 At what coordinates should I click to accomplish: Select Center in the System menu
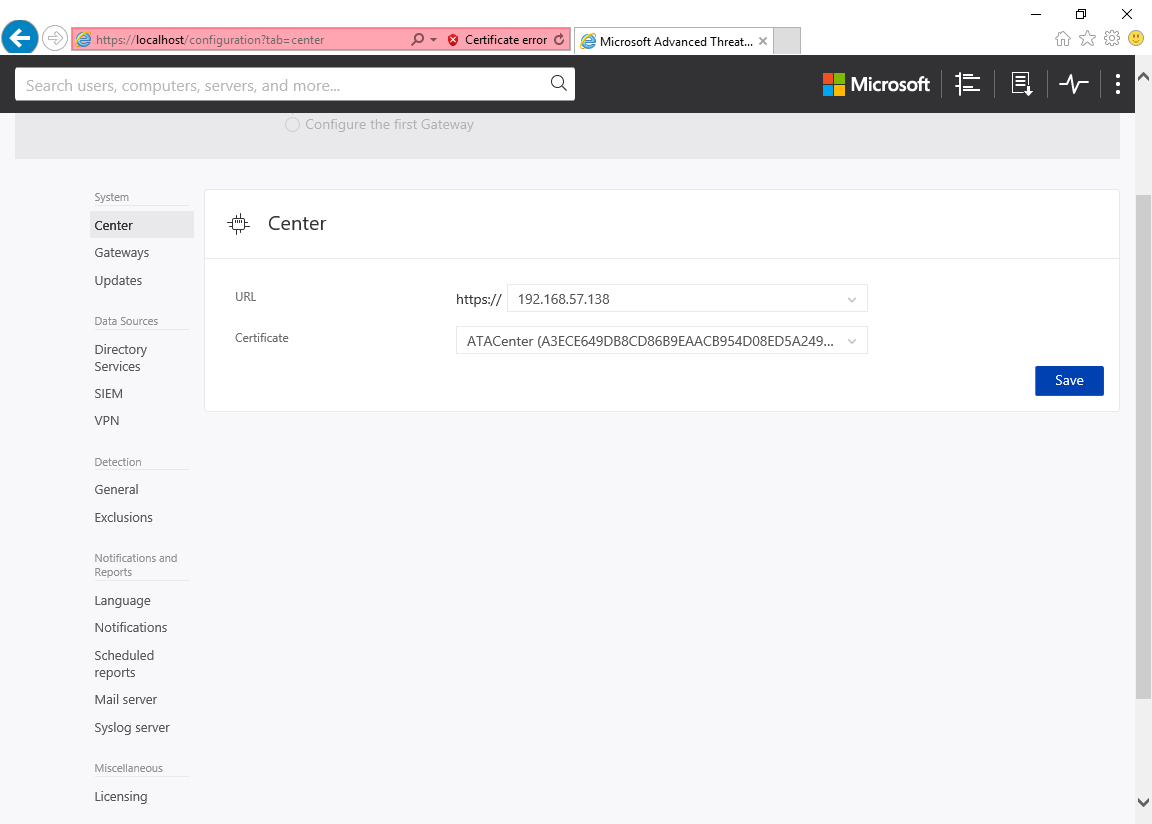(x=142, y=225)
